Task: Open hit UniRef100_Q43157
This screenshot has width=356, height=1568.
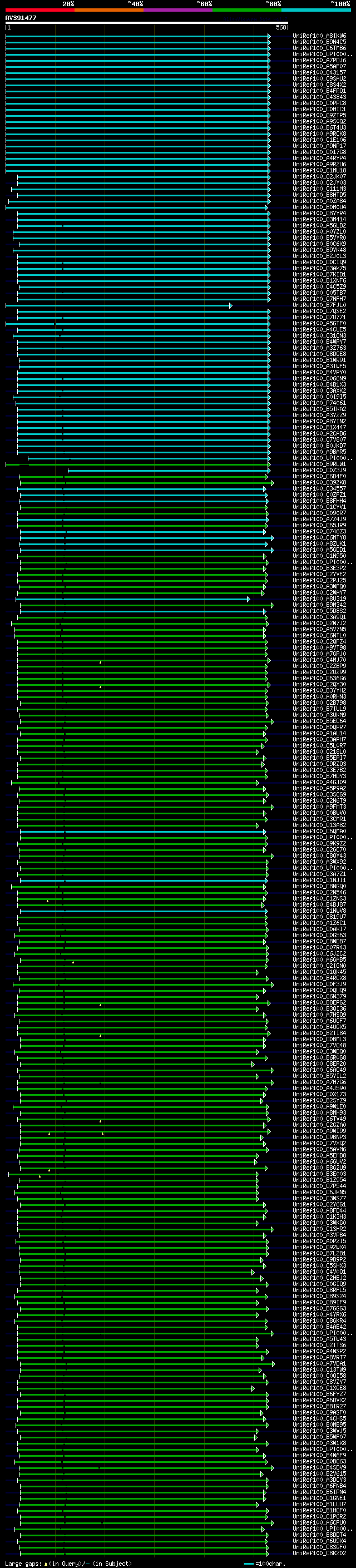Action: [x=319, y=72]
